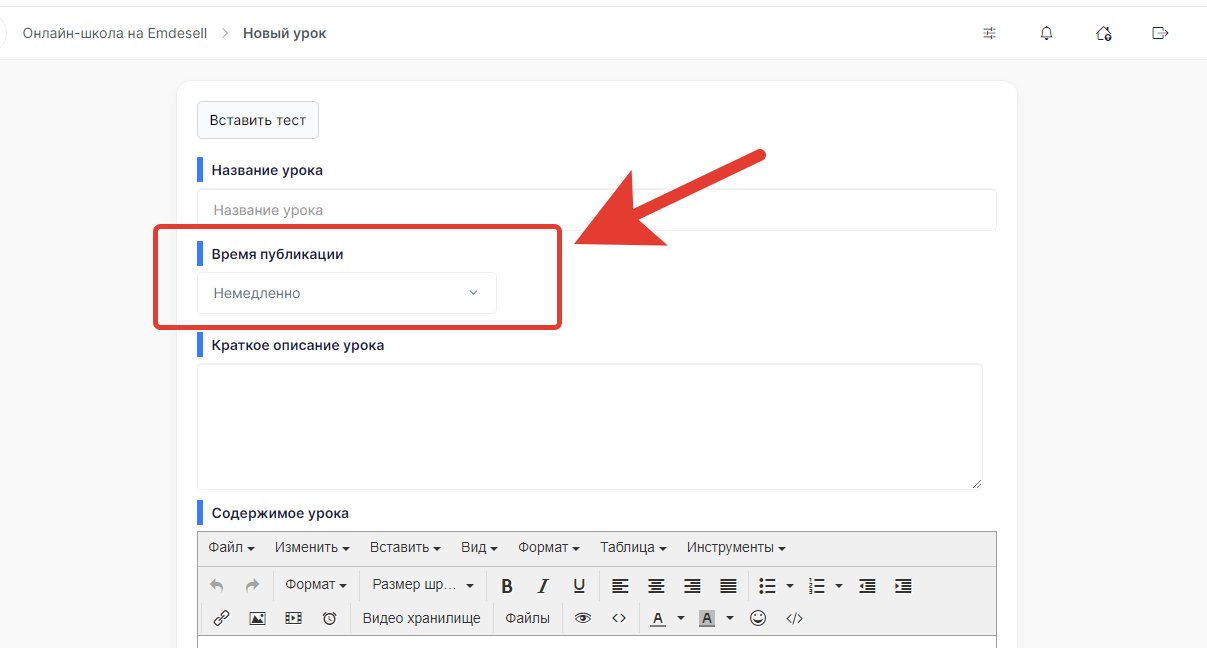This screenshot has width=1207, height=648.
Task: Expand the bullet list style arrow
Action: [x=790, y=586]
